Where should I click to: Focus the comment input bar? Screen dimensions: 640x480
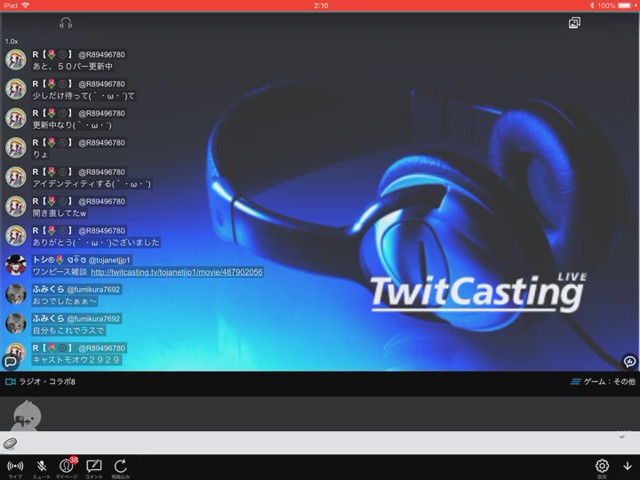(320, 443)
